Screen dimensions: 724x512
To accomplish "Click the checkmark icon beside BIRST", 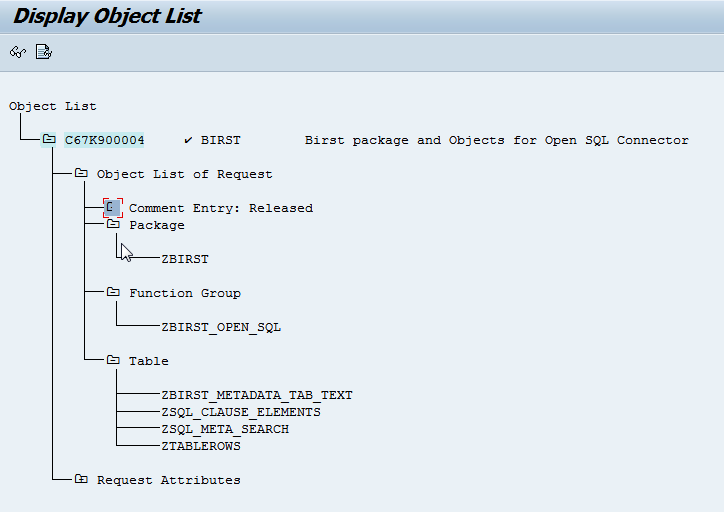I will coord(189,140).
